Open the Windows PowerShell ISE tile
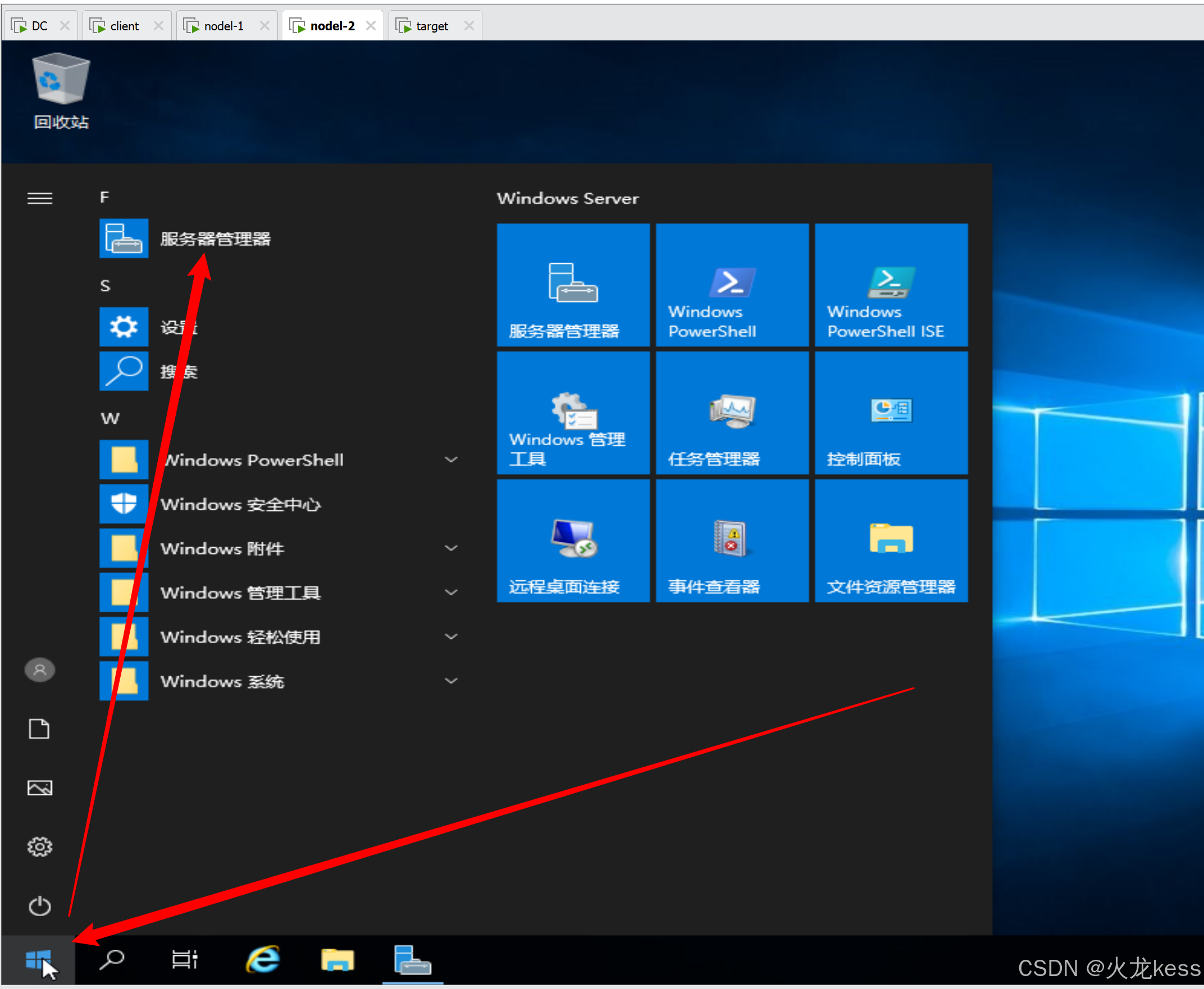The width and height of the screenshot is (1204, 989). pyautogui.click(x=891, y=285)
